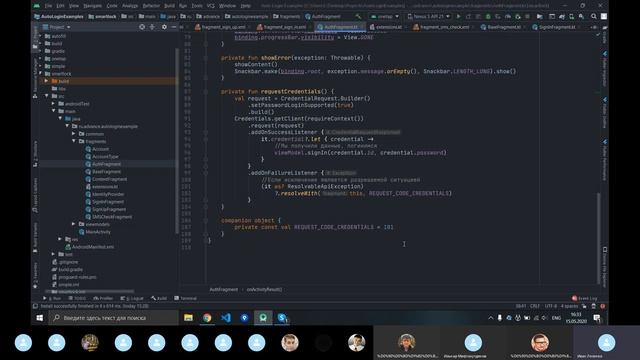Open the Edit menu
The height and width of the screenshot is (360, 640).
(60, 6)
